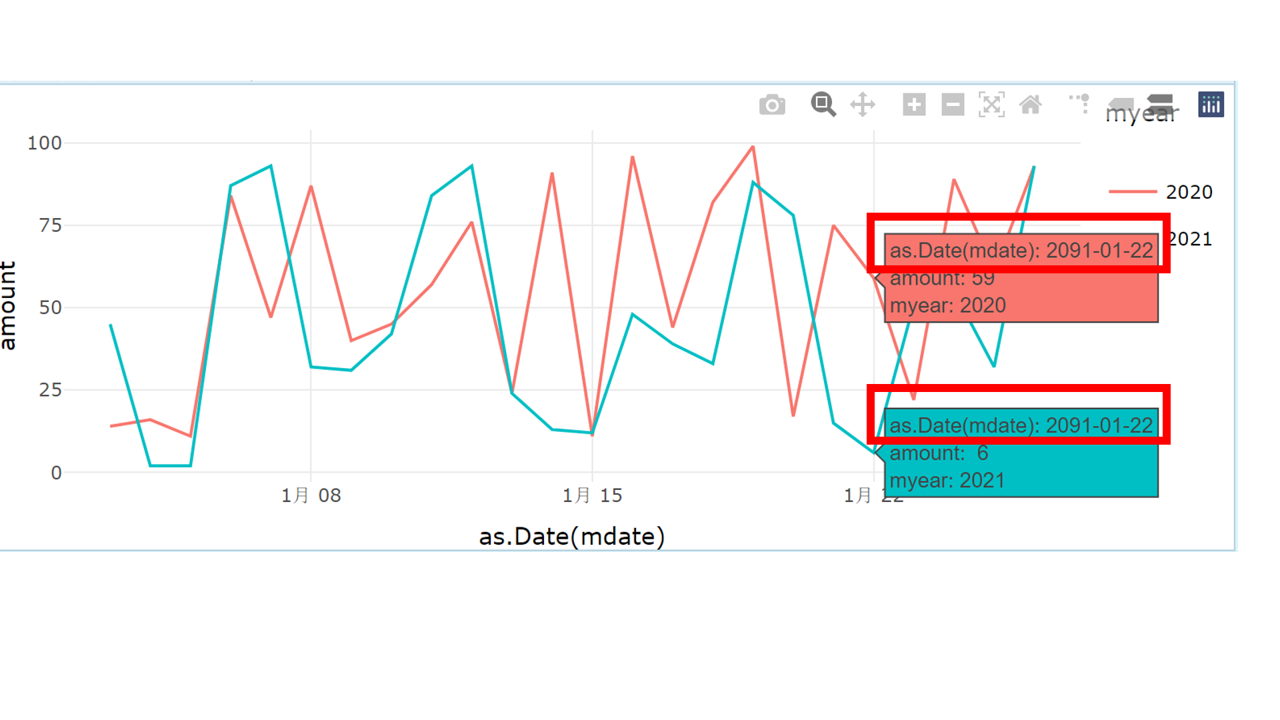Click the Zoom in plus icon
Viewport: 1280px width, 720px height.
pyautogui.click(x=914, y=104)
